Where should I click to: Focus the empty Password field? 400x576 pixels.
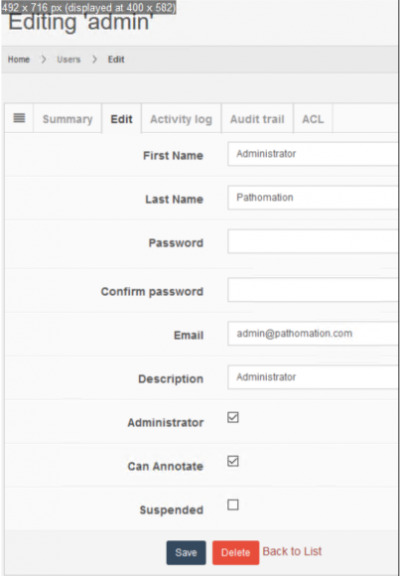click(x=313, y=241)
